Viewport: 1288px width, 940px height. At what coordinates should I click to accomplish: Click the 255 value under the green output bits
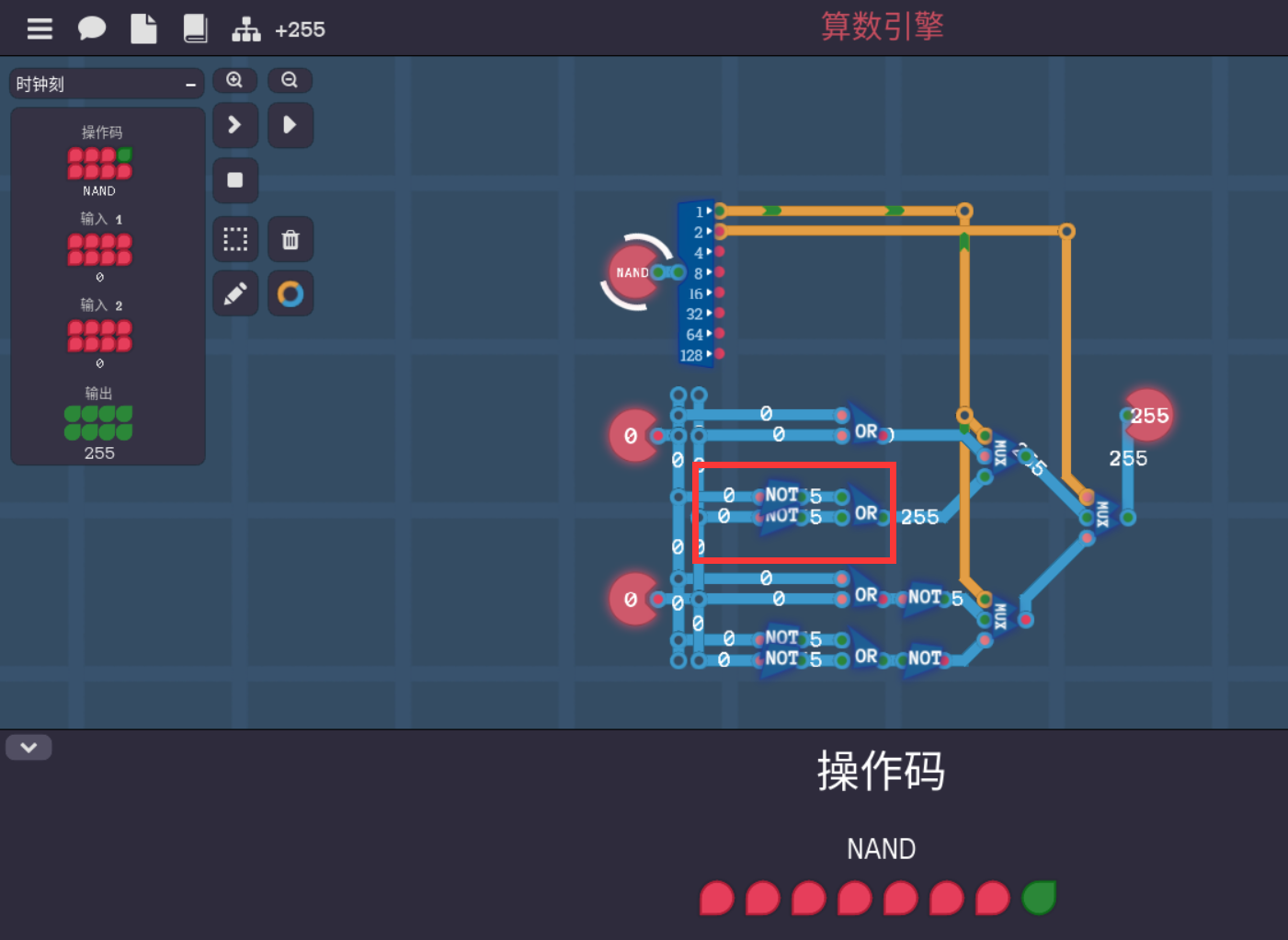coord(99,453)
